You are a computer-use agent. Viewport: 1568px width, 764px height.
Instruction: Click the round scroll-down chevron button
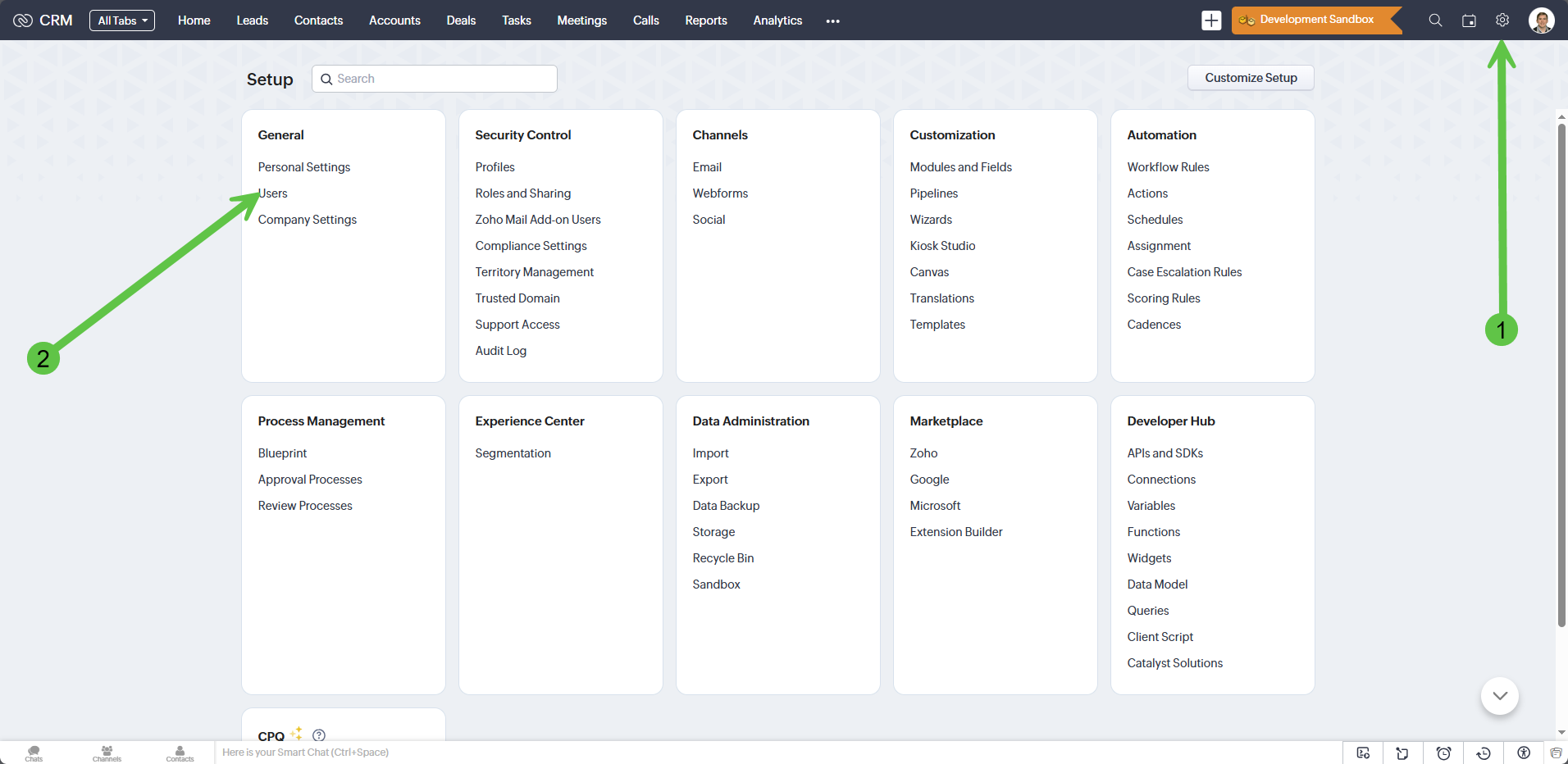pyautogui.click(x=1500, y=696)
